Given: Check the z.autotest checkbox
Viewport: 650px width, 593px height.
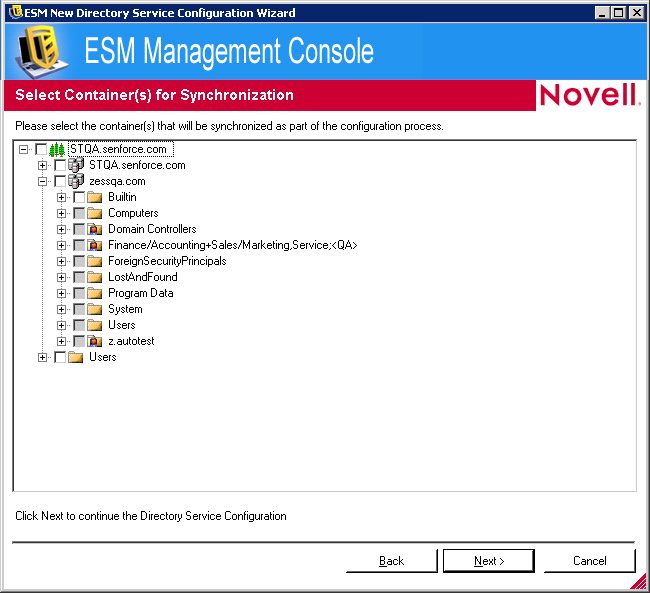Looking at the screenshot, I should tap(79, 341).
